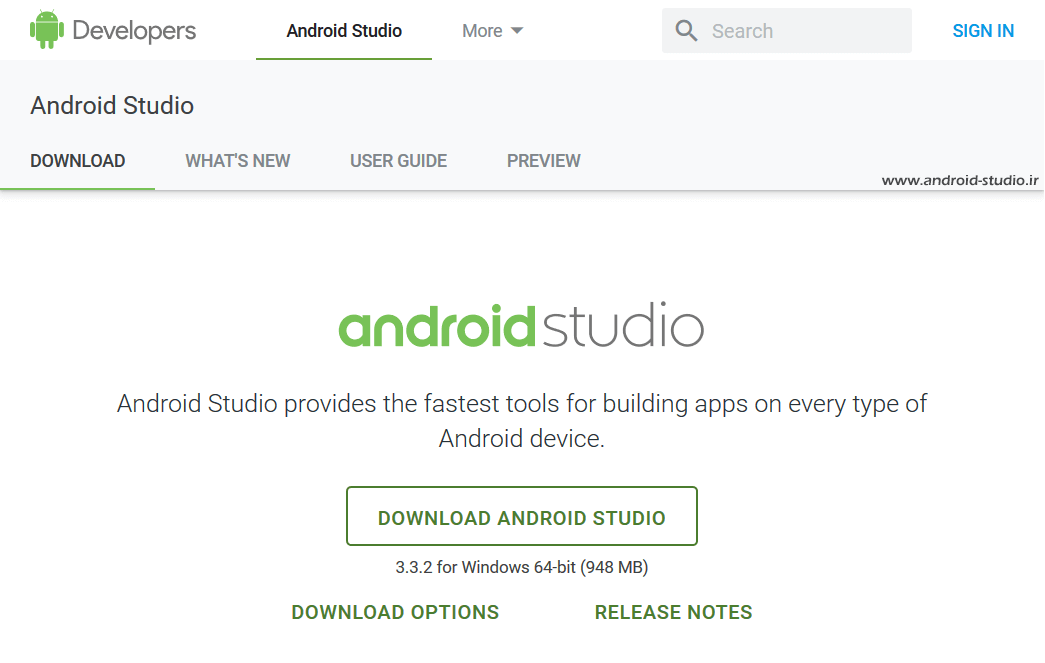Go to the PREVIEW tab
1045x663 pixels.
[544, 161]
